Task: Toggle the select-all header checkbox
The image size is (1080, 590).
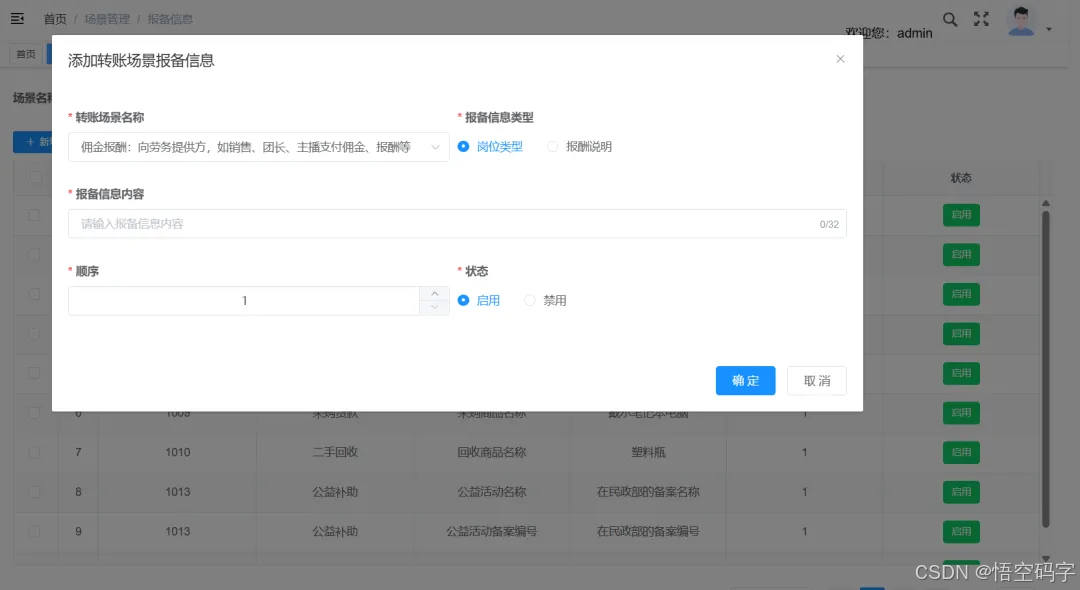Action: (x=35, y=178)
